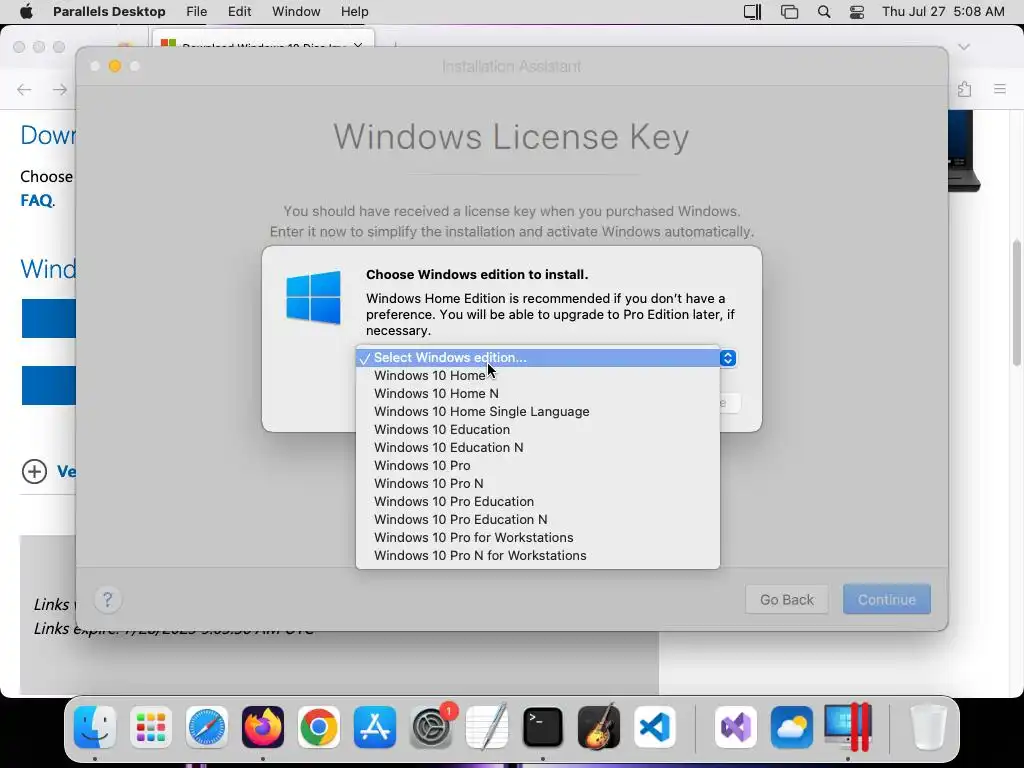
Task: Click the Parallels menu bar status icon
Action: pyautogui.click(x=752, y=12)
